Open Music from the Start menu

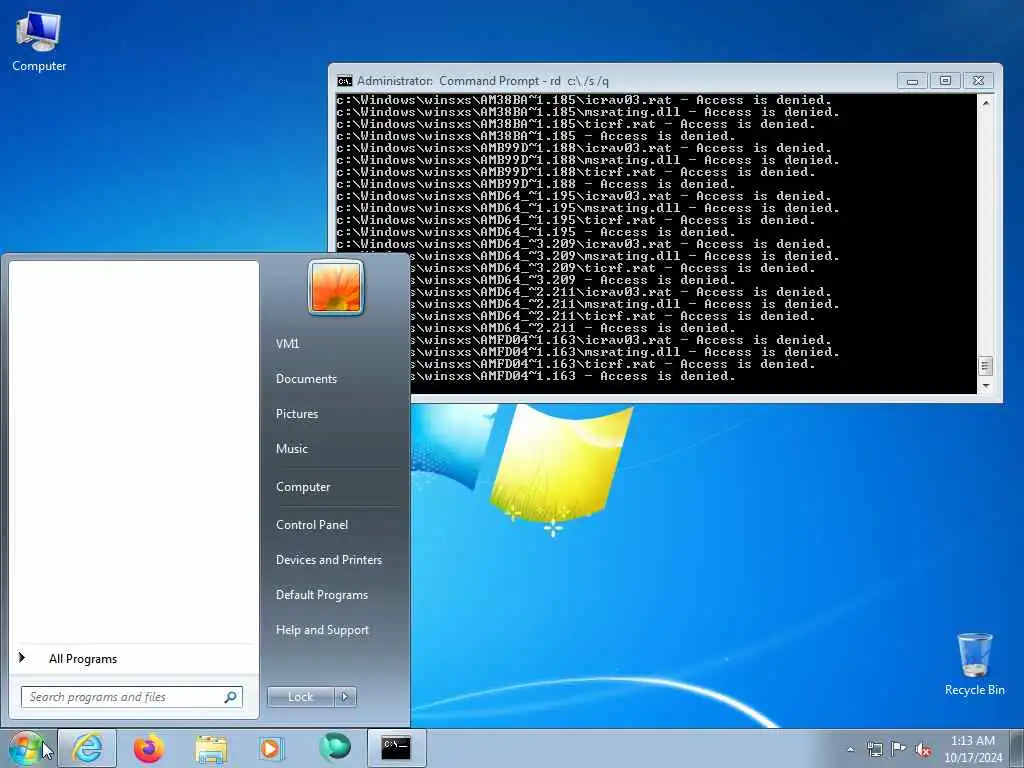coord(292,449)
